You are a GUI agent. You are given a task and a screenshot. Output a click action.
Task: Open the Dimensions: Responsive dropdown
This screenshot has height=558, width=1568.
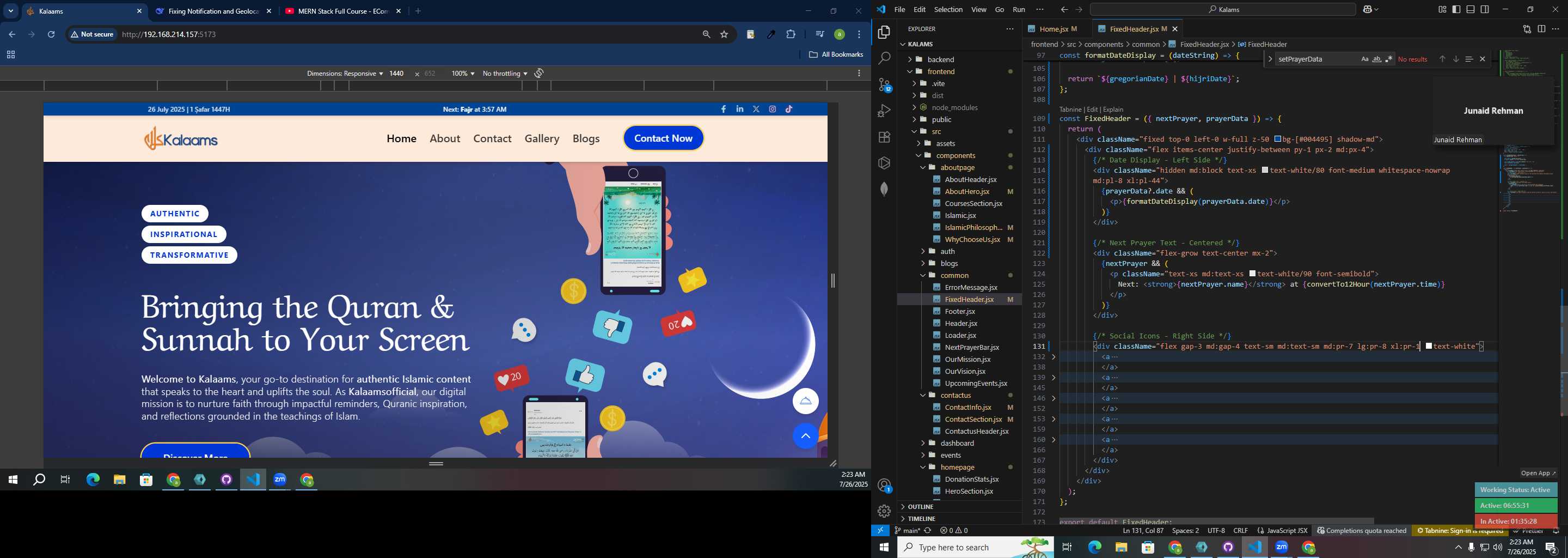[x=345, y=73]
